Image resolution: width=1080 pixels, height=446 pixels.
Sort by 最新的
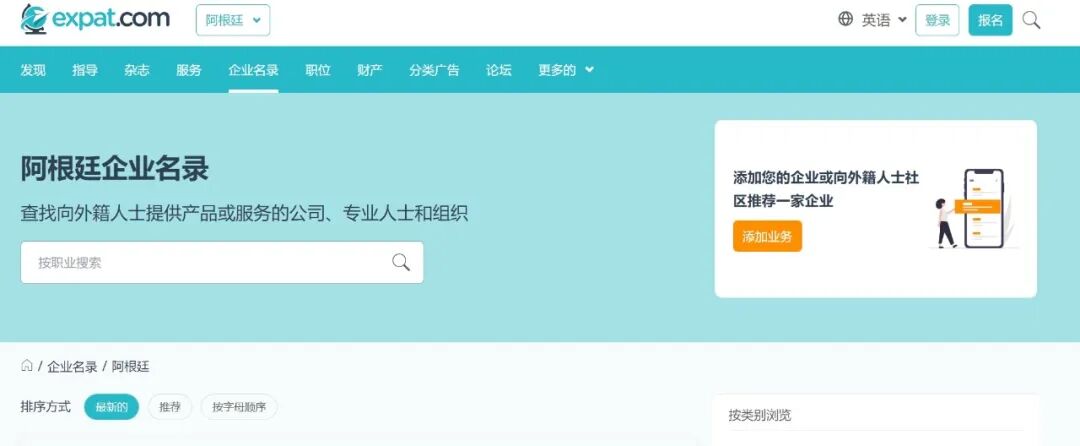point(112,407)
